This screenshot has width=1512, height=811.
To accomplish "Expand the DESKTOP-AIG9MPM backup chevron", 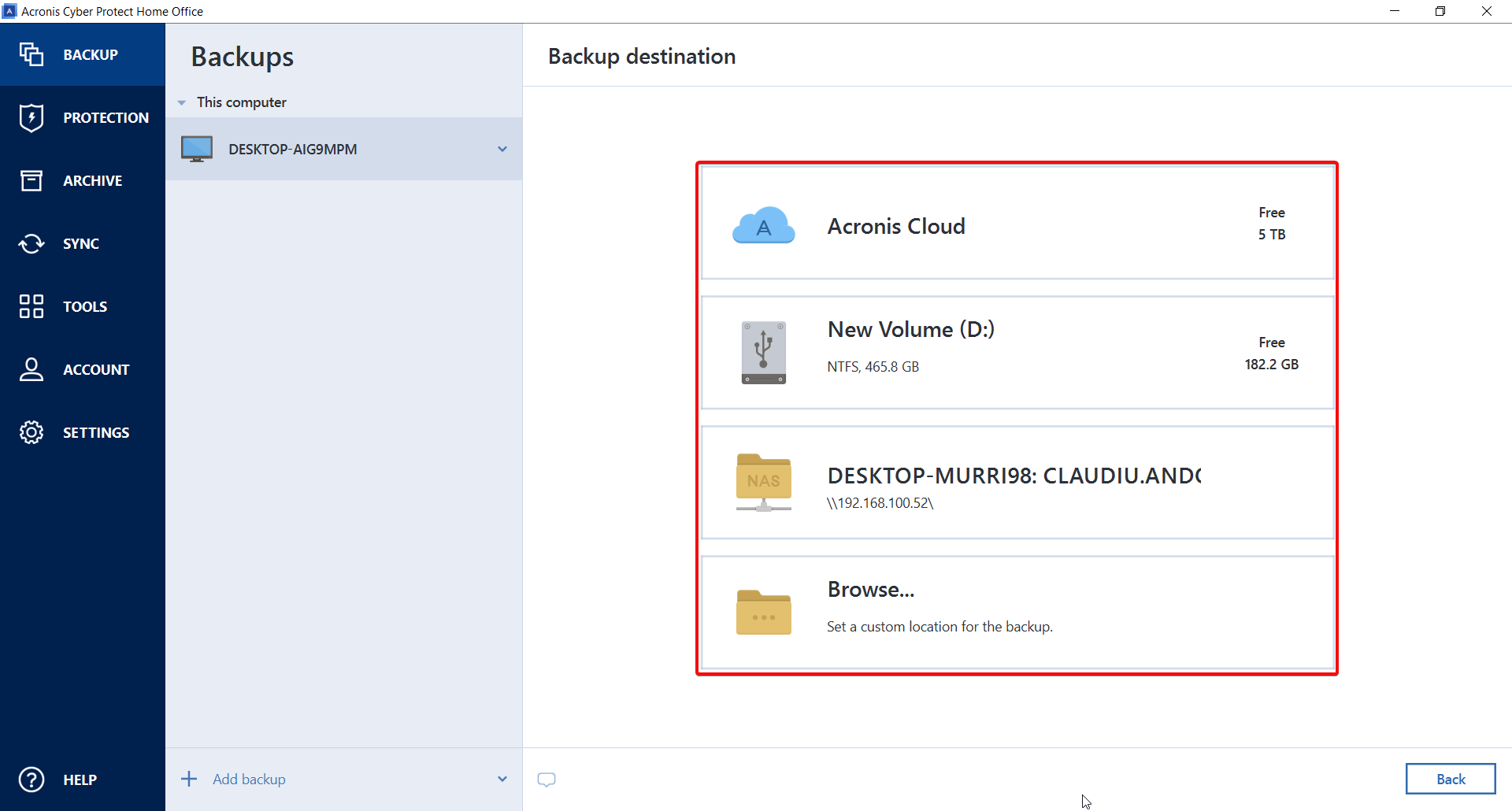I will click(502, 149).
